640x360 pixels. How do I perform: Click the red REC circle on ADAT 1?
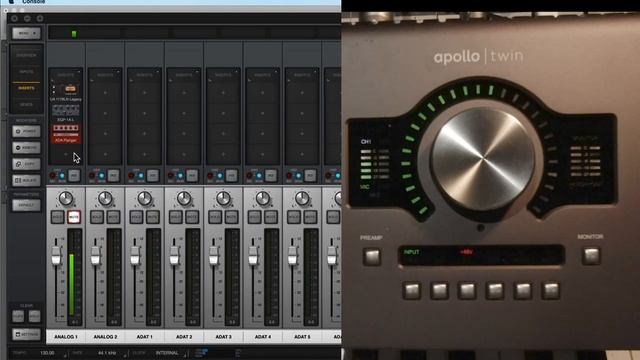(x=131, y=176)
